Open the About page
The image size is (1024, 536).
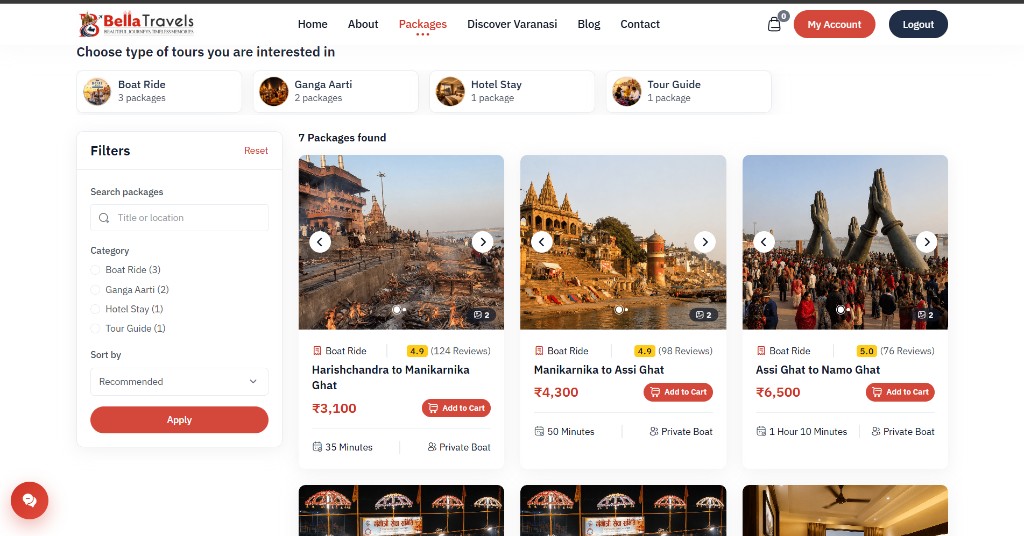point(363,24)
